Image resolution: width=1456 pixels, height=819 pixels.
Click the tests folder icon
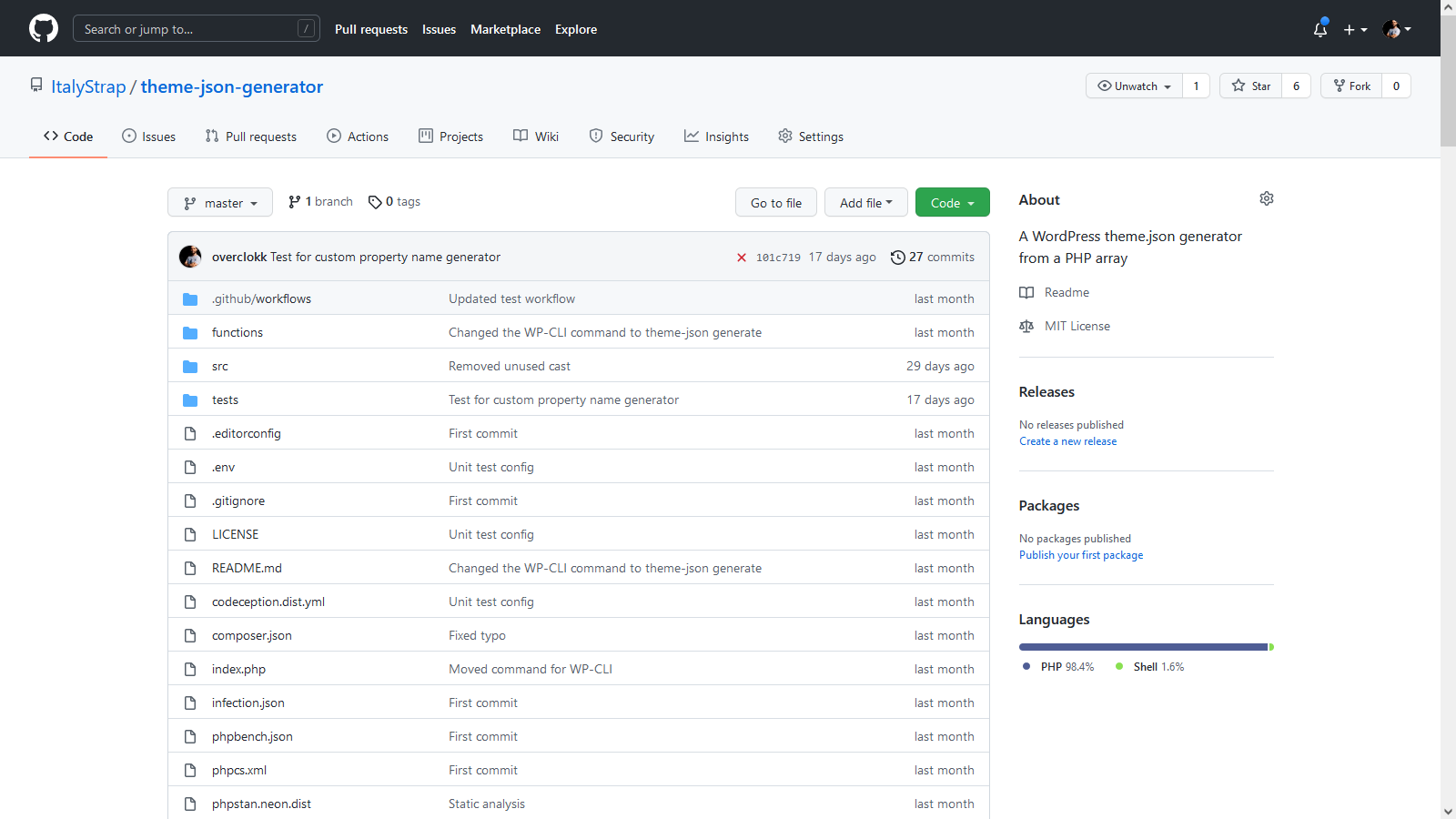coord(190,399)
